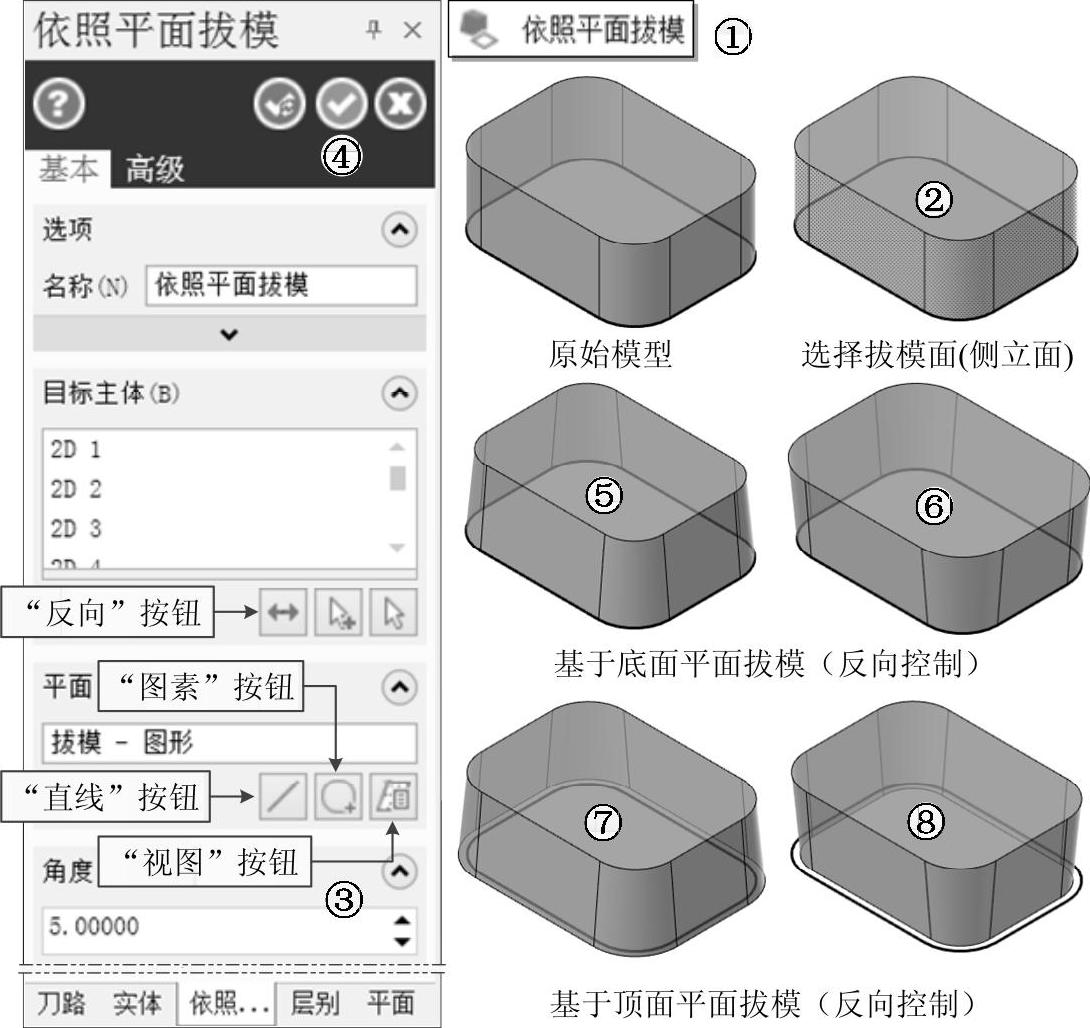Click the help question mark icon

coord(58,104)
